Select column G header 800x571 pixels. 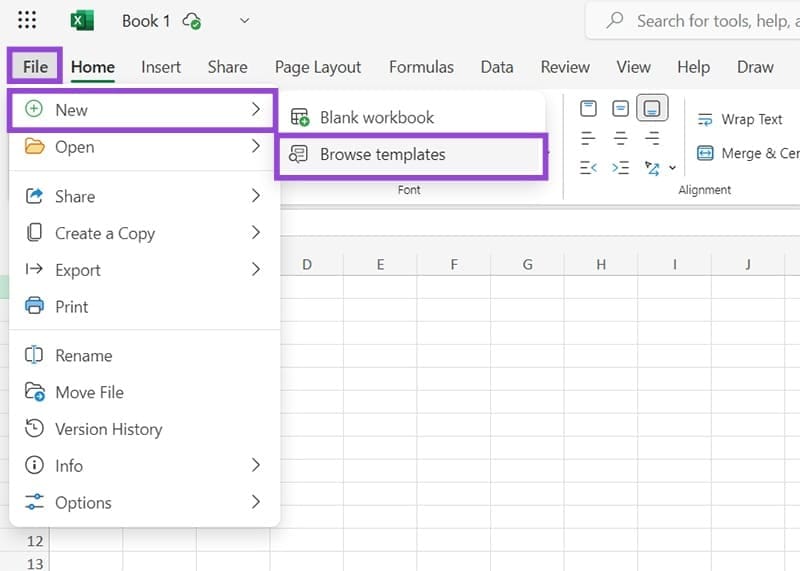click(x=527, y=264)
